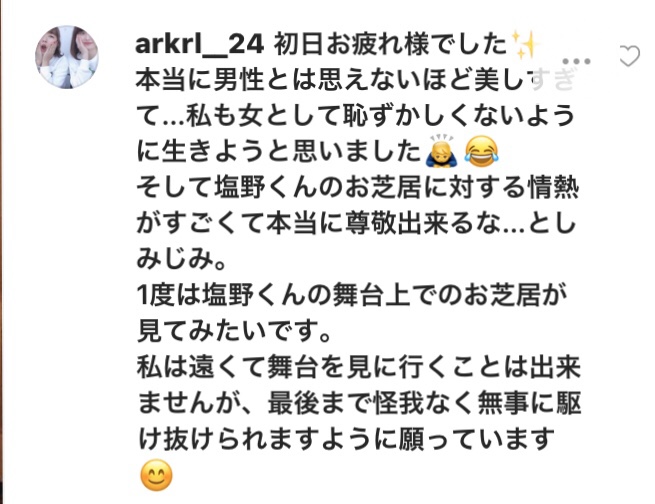This screenshot has width=655, height=504.
Task: Click the line そして塩野くんのお芝居に対する情熱
Action: (358, 187)
